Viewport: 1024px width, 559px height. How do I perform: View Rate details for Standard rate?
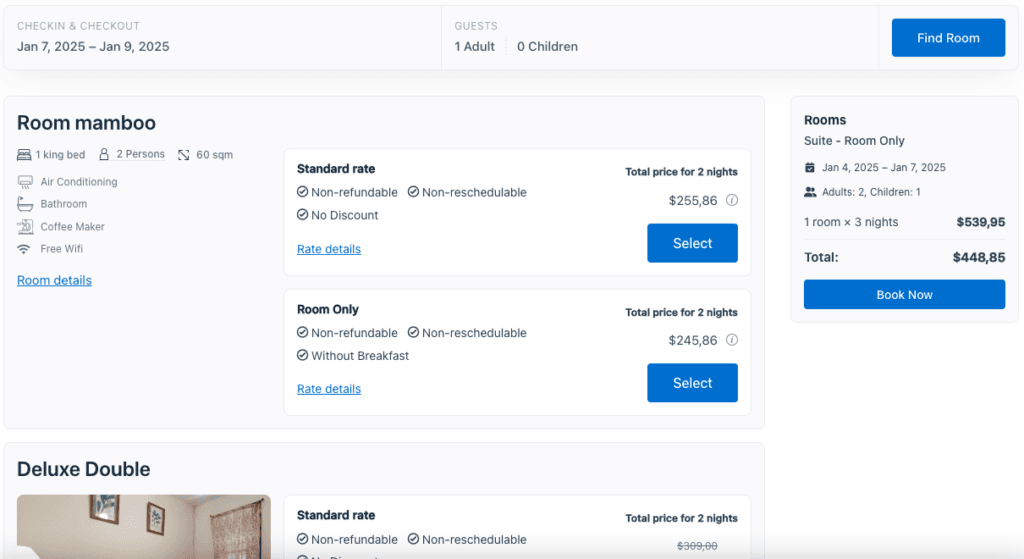tap(329, 249)
